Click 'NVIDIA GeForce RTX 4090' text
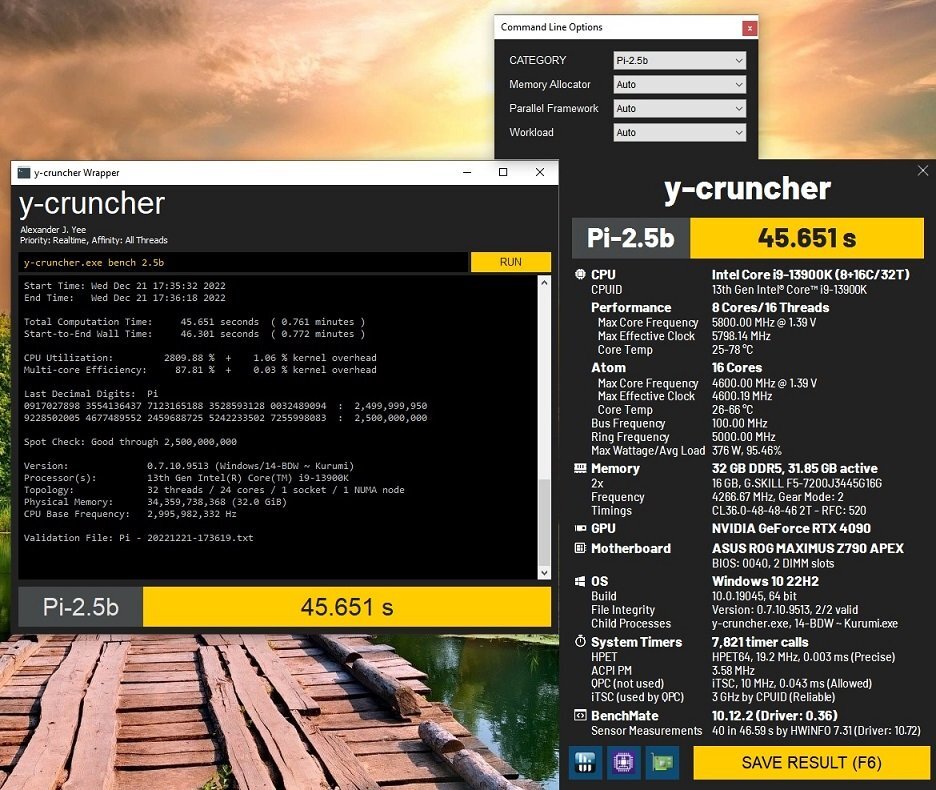The image size is (936, 790). point(791,528)
